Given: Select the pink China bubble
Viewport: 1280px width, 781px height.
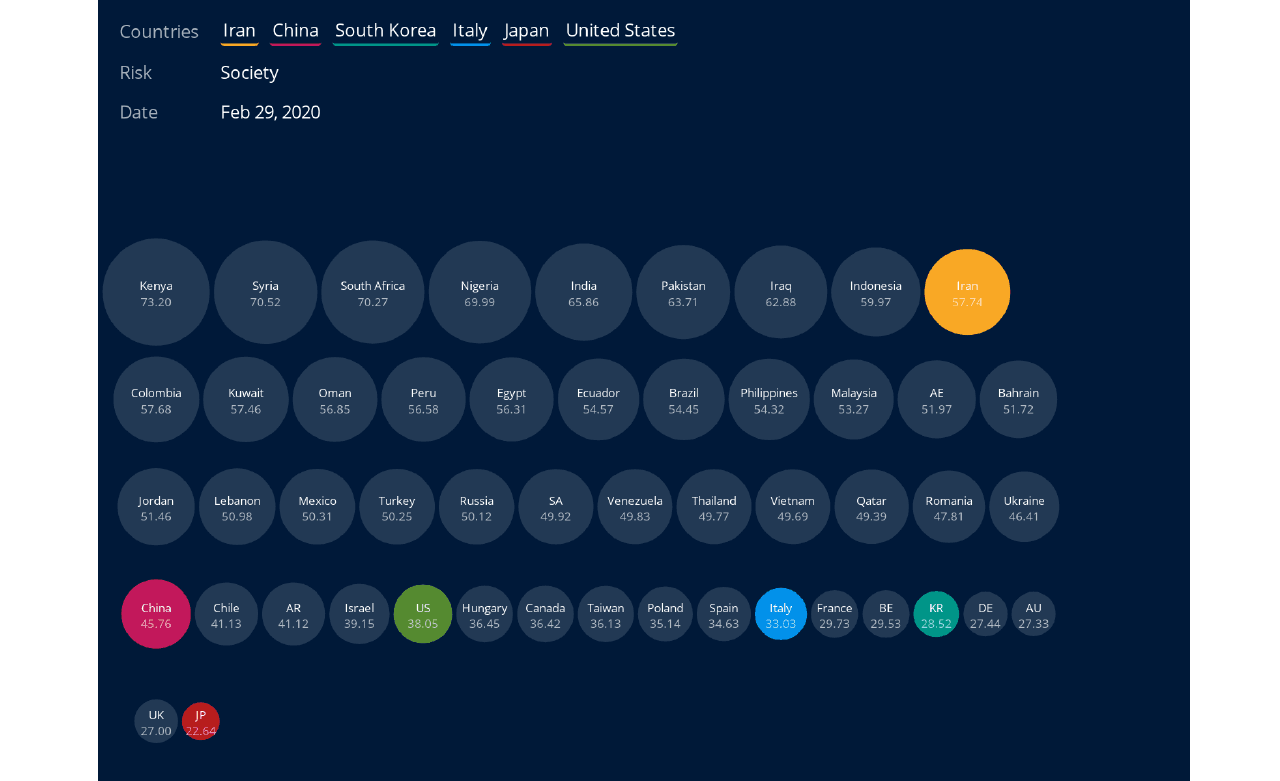Looking at the screenshot, I should click(156, 614).
